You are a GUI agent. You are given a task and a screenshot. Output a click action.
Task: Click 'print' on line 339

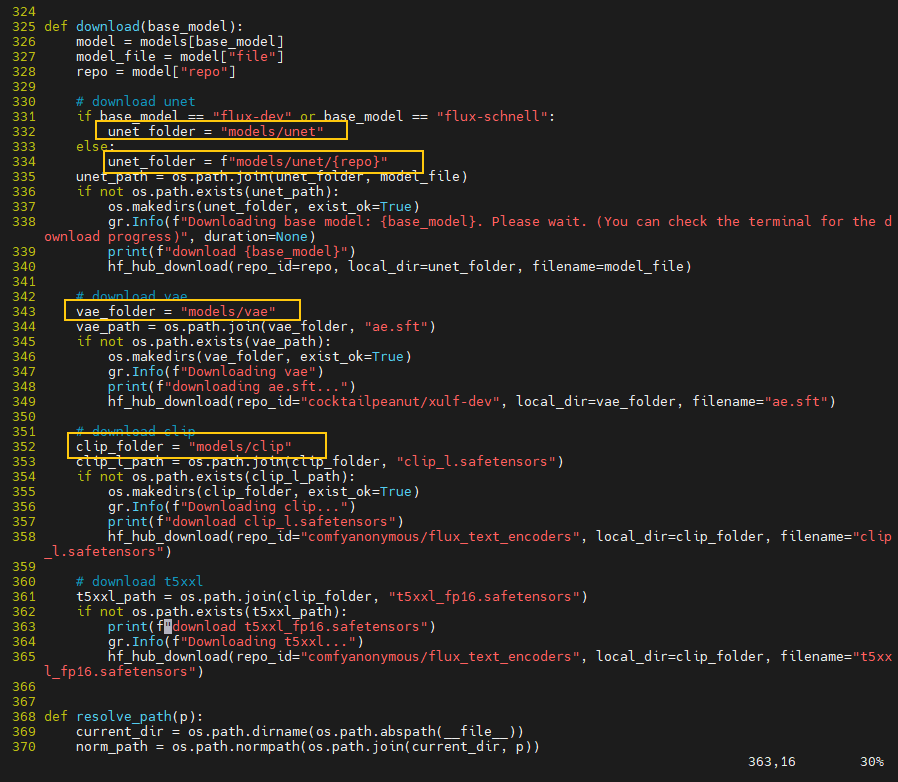tap(128, 252)
